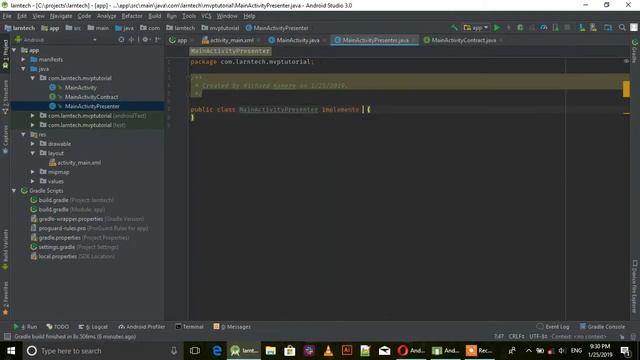Open activity_main.xml in the project tree
The image size is (640, 360).
click(79, 162)
